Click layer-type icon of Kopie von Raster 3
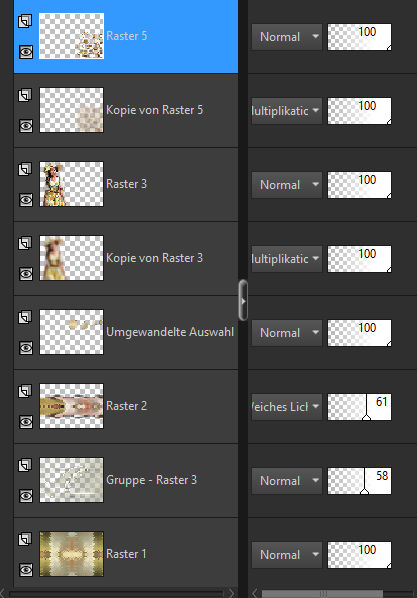 point(25,243)
